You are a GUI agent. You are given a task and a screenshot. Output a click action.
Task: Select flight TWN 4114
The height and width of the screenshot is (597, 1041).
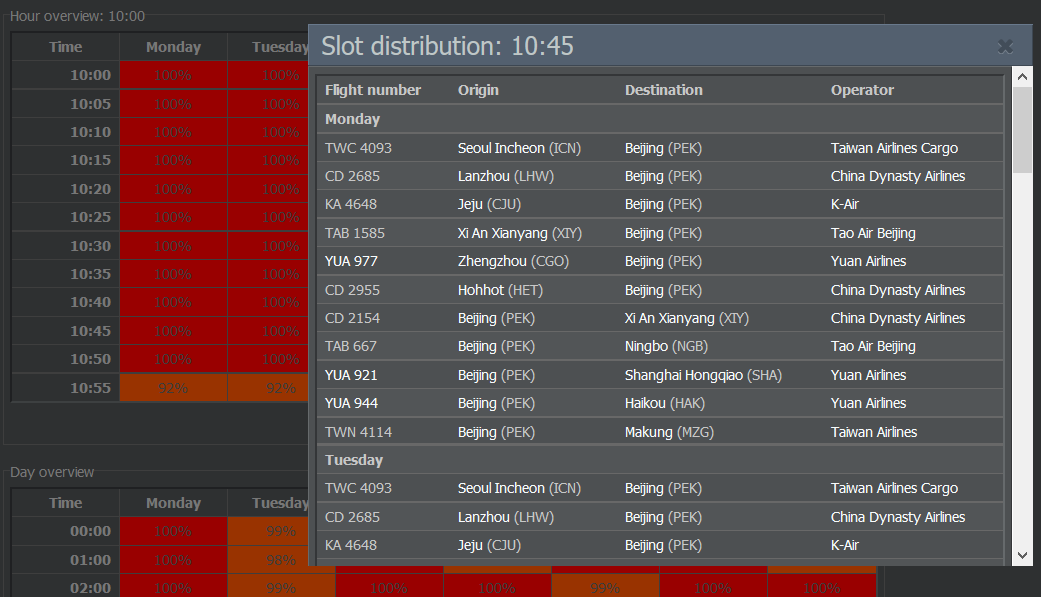pos(358,432)
